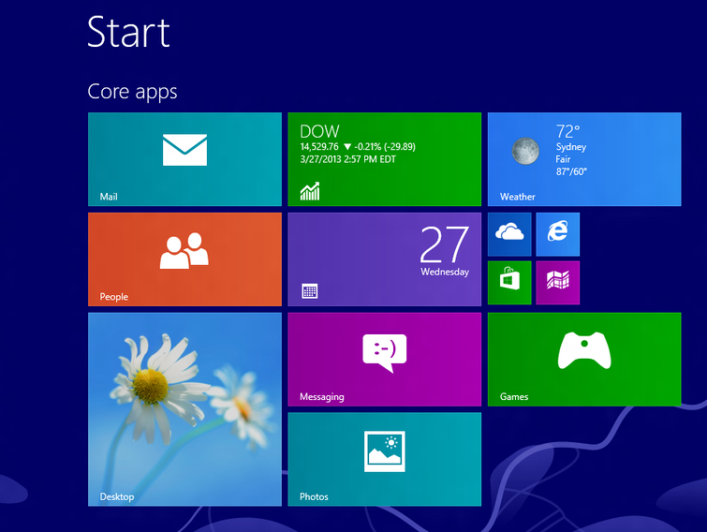
Task: Open the Weather tile for Sydney
Action: point(584,159)
